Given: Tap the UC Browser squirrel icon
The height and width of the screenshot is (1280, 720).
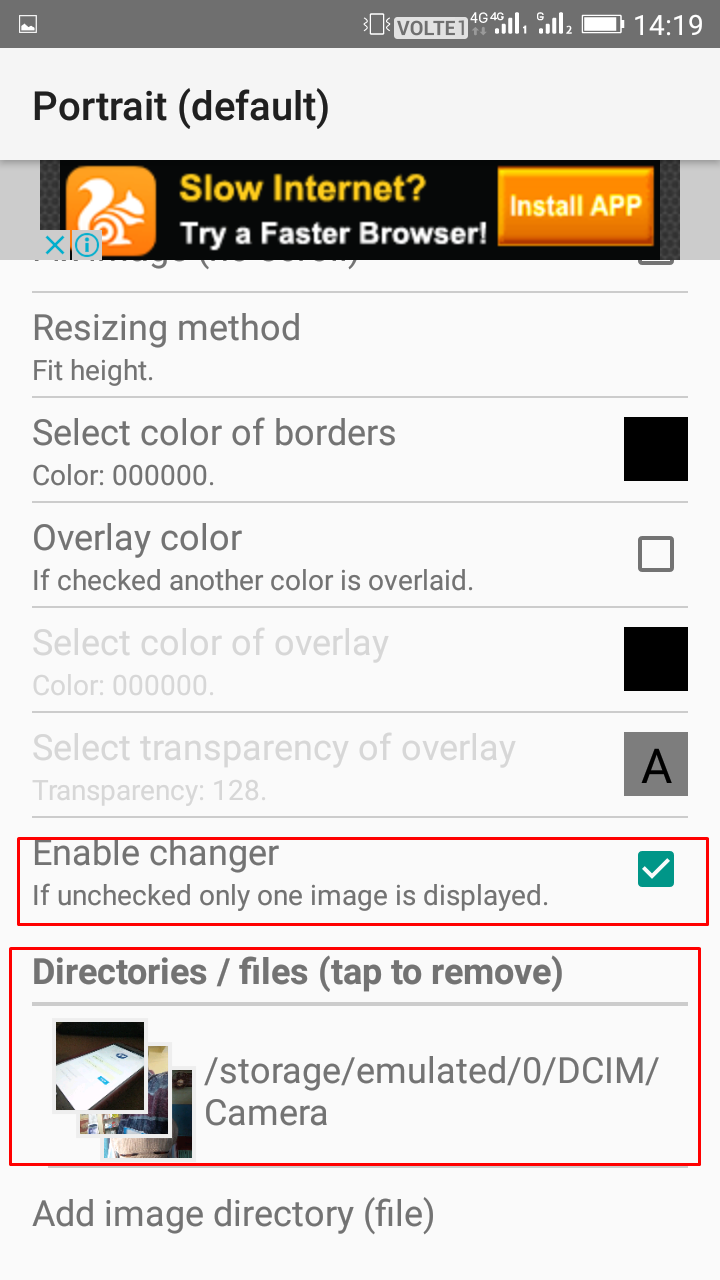Looking at the screenshot, I should 111,207.
